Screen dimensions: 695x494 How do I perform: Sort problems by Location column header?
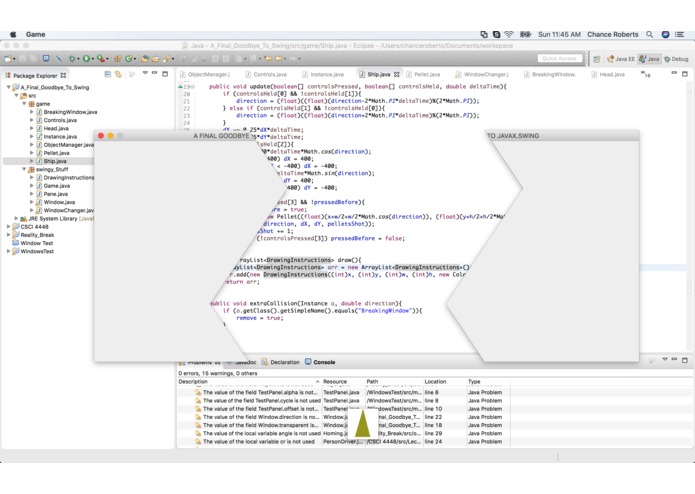tap(445, 381)
